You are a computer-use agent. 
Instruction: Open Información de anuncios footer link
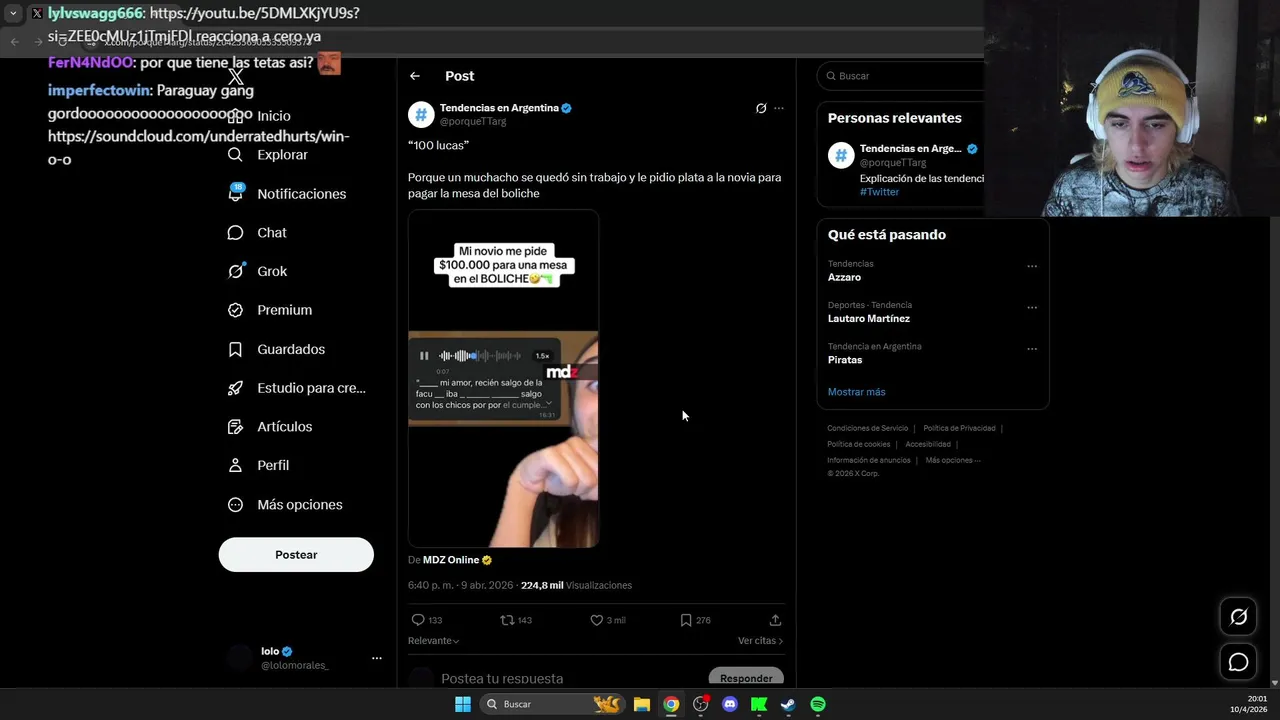[x=869, y=460]
